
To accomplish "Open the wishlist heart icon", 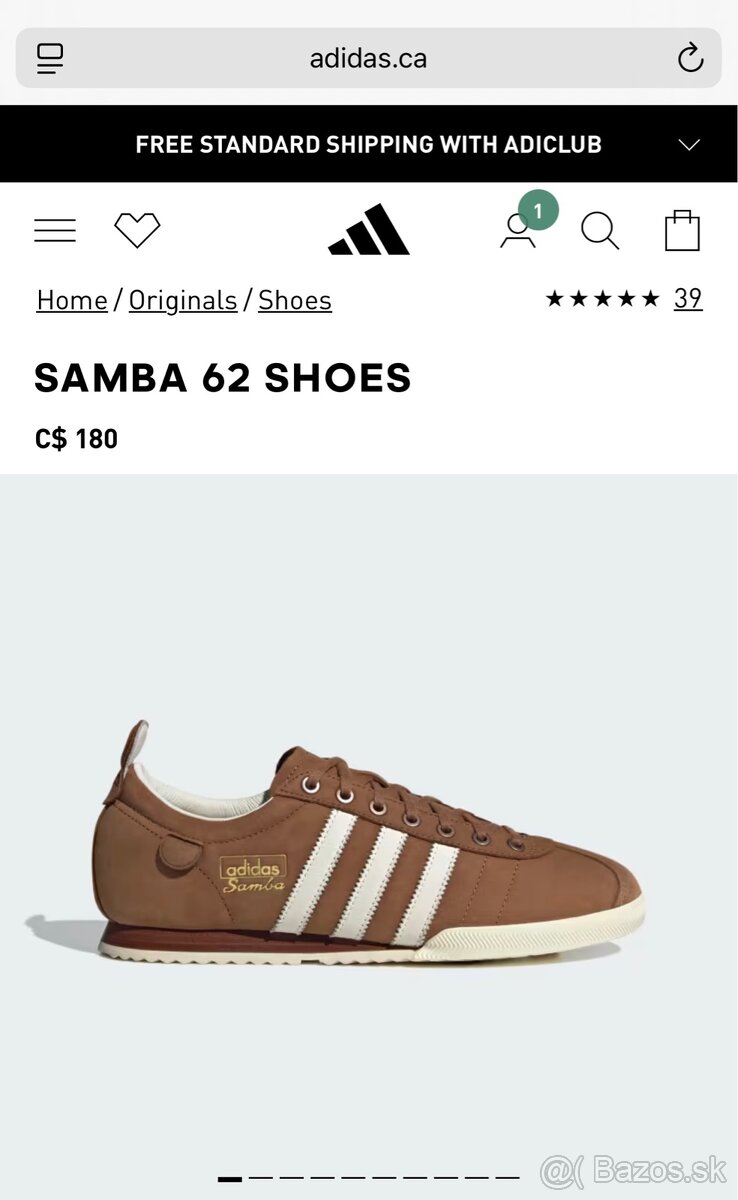I will (x=137, y=231).
